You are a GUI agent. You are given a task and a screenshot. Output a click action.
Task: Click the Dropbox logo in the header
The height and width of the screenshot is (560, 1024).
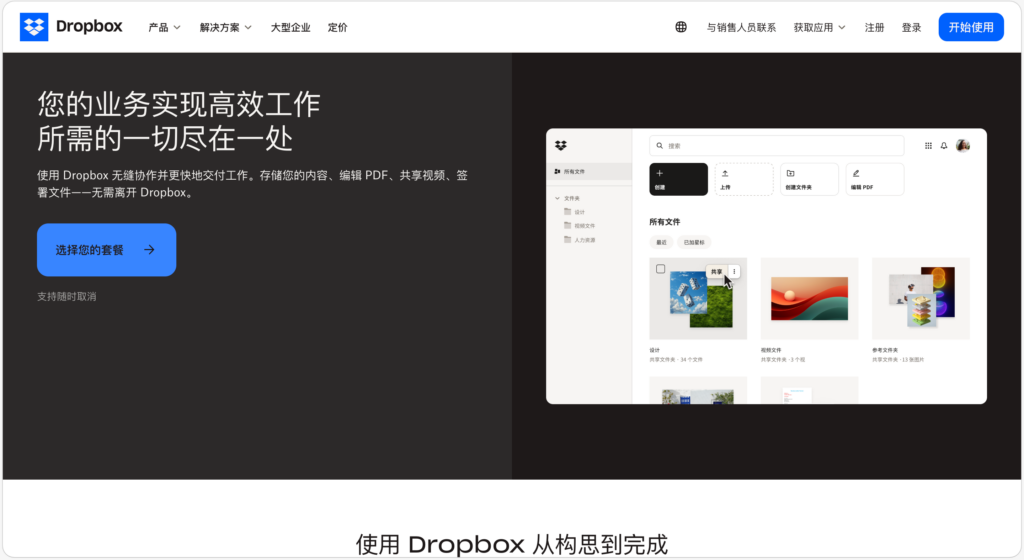tap(71, 27)
